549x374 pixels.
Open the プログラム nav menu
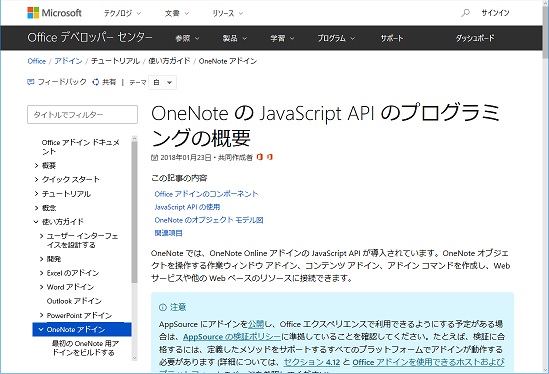336,38
